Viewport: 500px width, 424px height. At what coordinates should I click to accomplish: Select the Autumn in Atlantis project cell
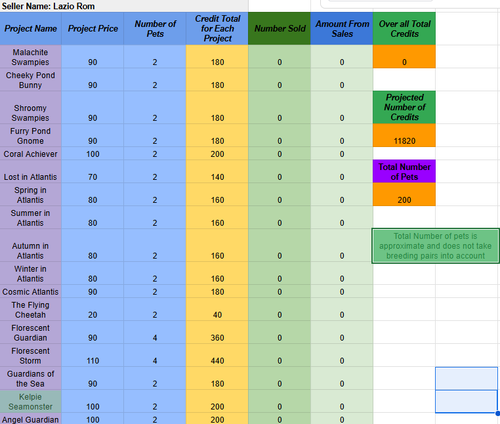[x=31, y=245]
